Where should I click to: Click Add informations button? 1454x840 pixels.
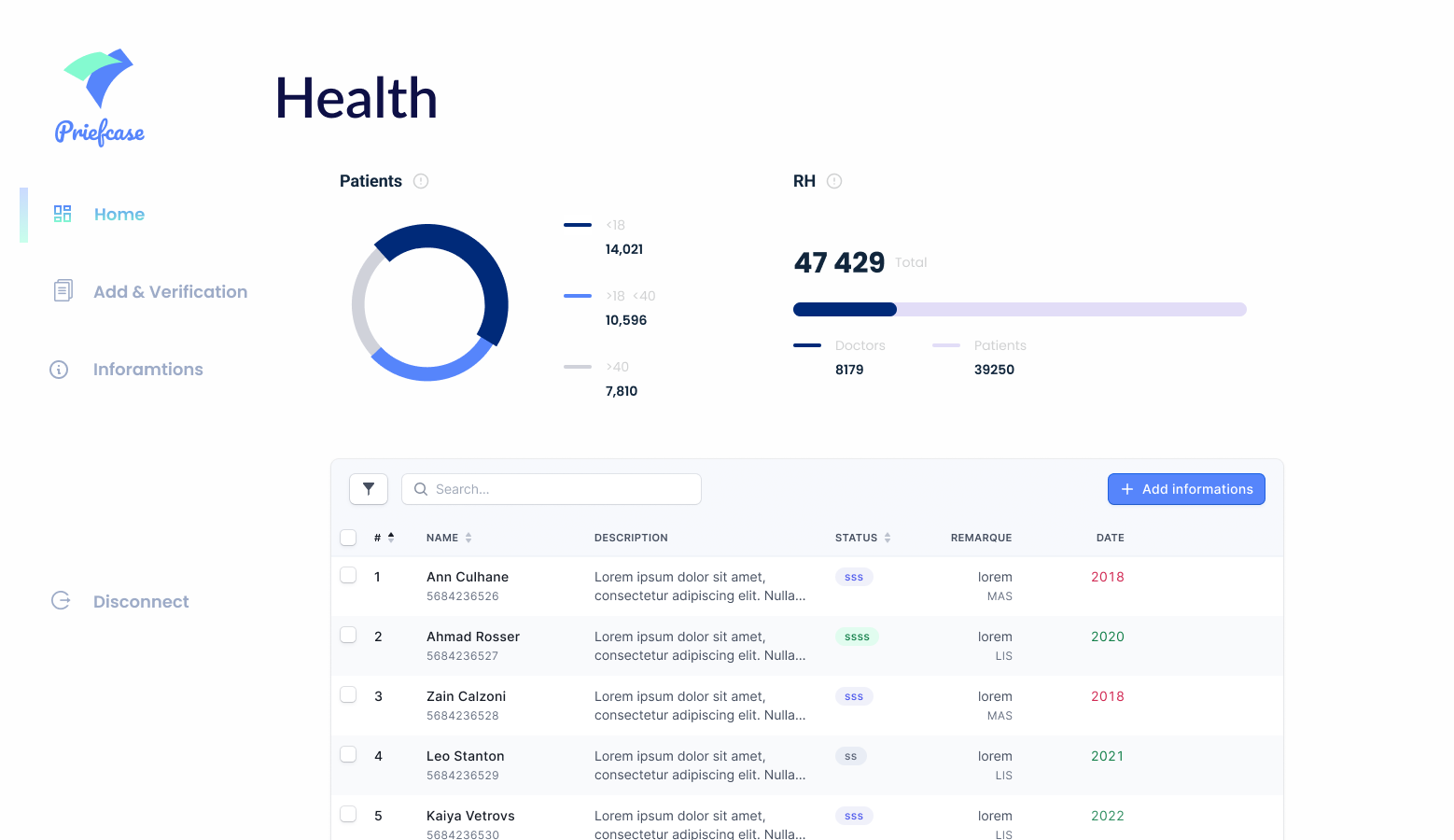pyautogui.click(x=1186, y=489)
